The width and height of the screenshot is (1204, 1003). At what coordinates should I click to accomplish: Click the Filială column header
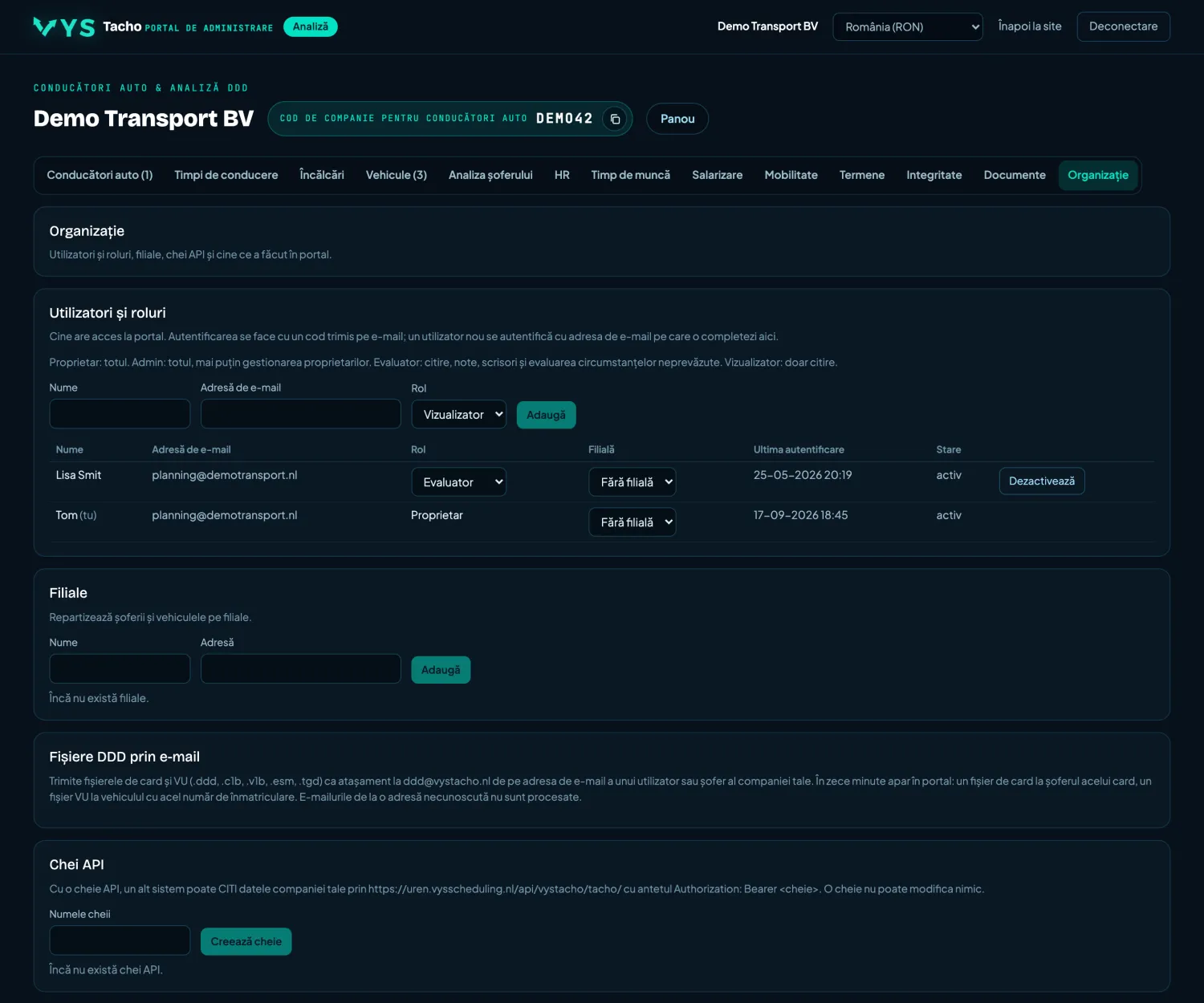click(601, 449)
